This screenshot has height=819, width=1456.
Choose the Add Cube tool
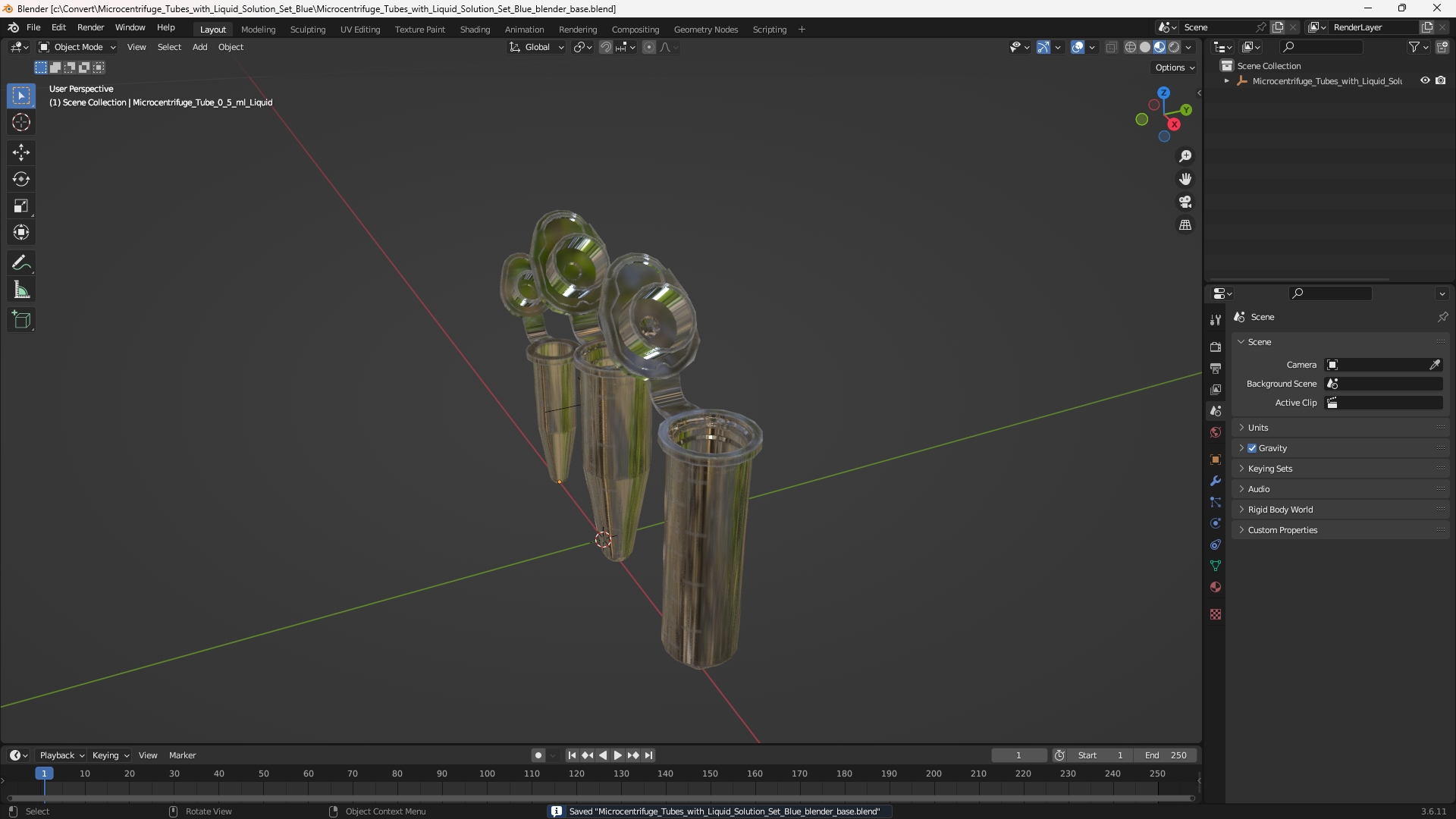point(21,320)
